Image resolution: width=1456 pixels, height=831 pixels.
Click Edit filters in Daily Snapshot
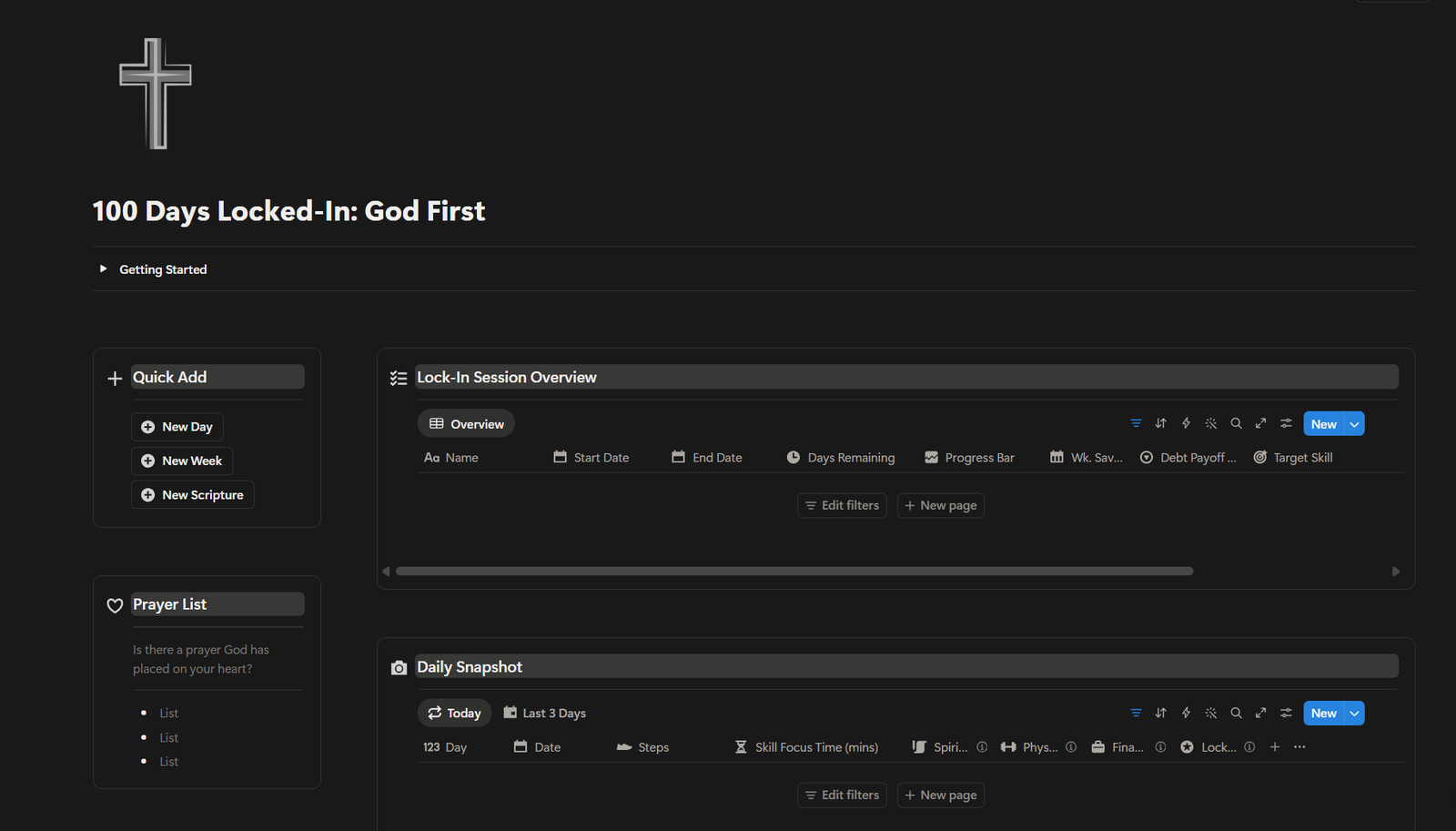842,795
